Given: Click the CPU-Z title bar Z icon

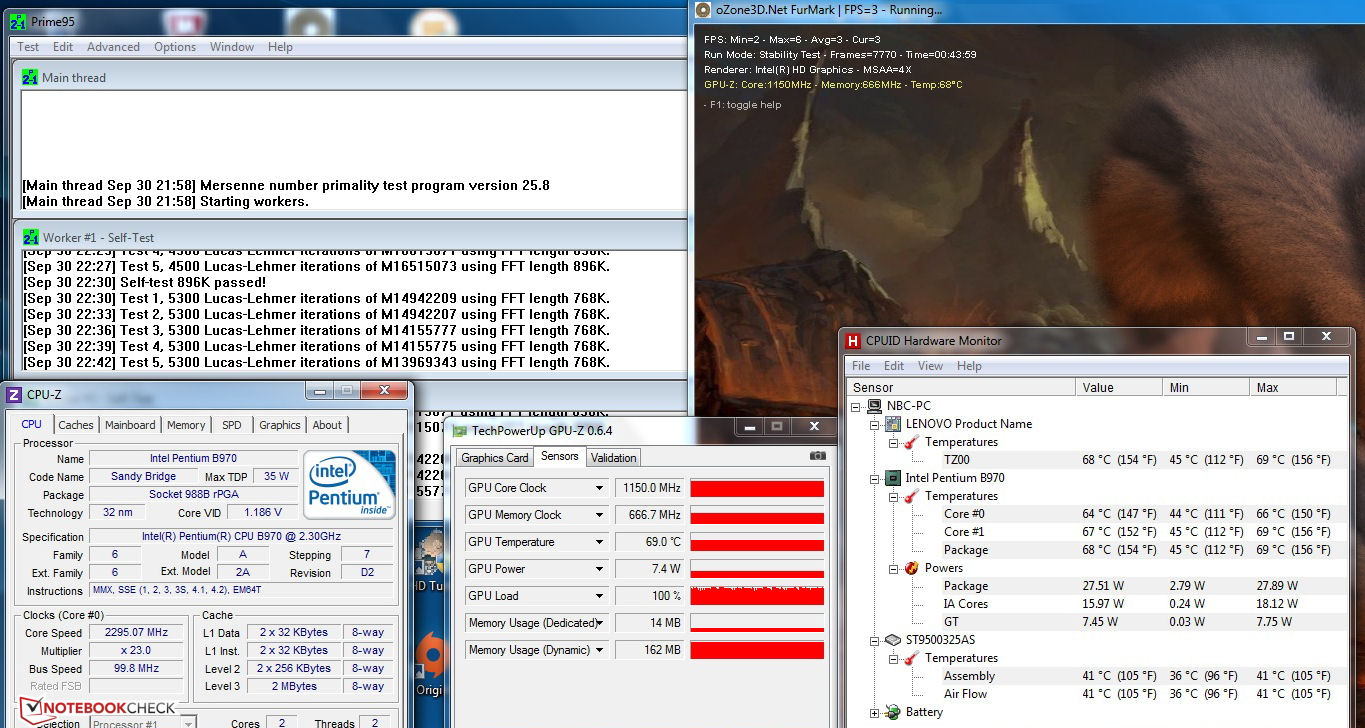Looking at the screenshot, I should pyautogui.click(x=14, y=395).
